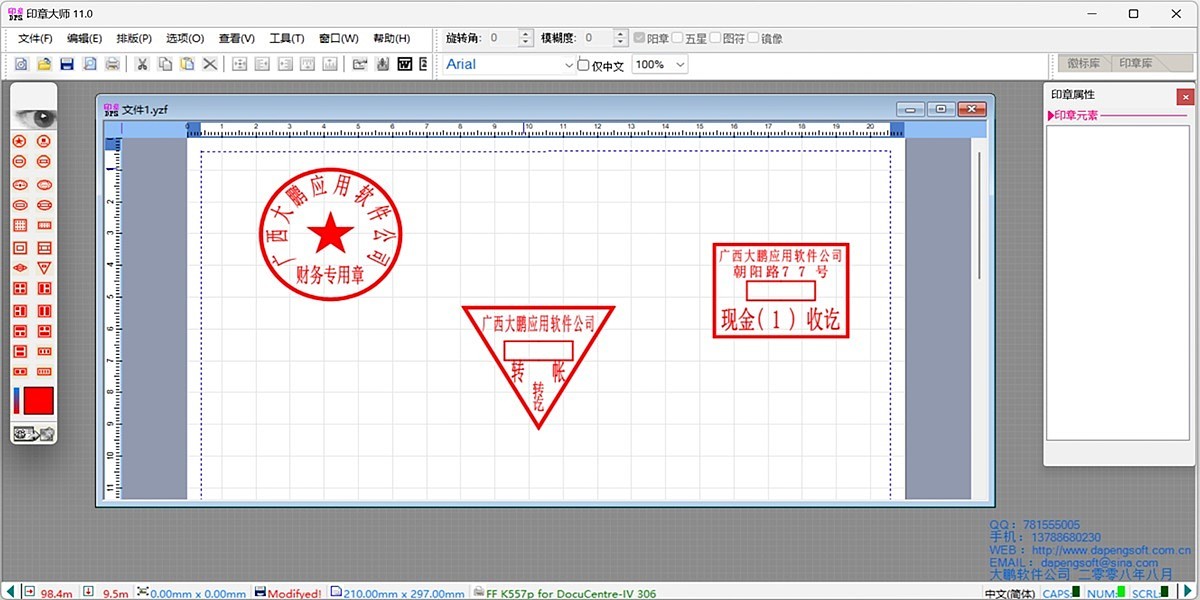Click the Export to Word icon
Viewport: 1200px width, 600px height.
[x=405, y=64]
